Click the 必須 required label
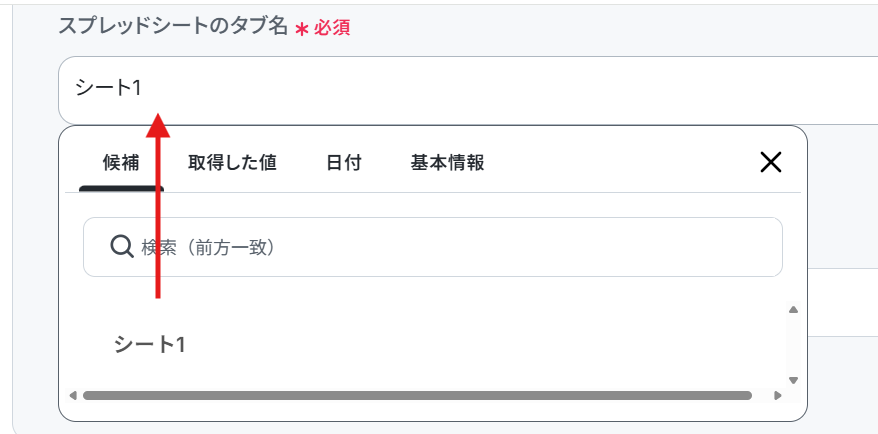This screenshot has width=878, height=434. click(332, 28)
